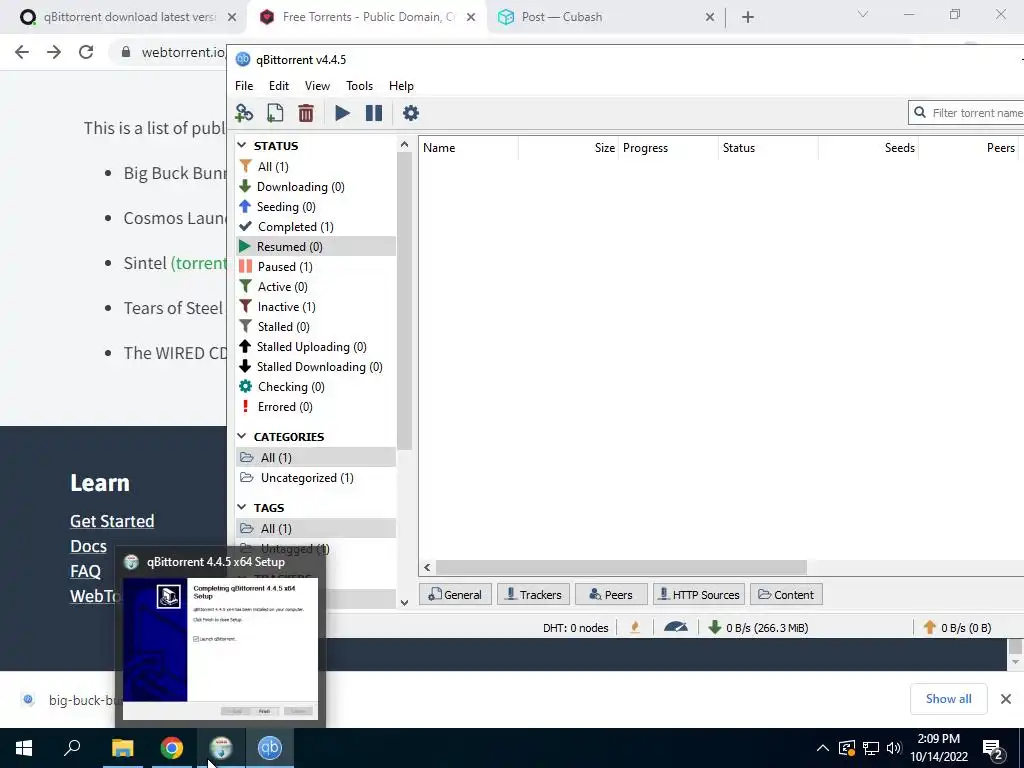Toggle alternative speed limits speedometer icon
Image resolution: width=1024 pixels, height=768 pixels.
click(675, 628)
